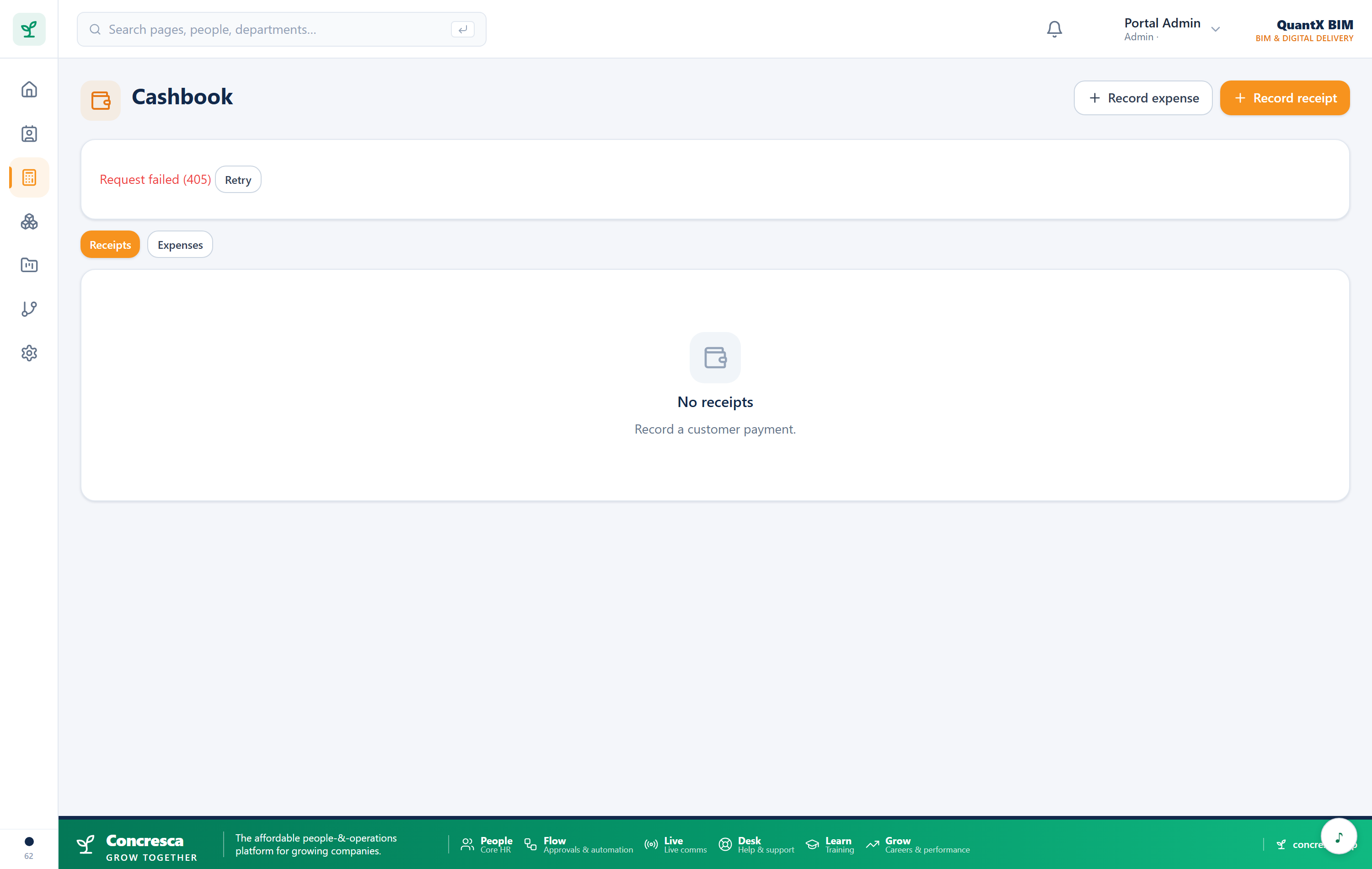Focus the search pages, people, departments field
The width and height of the screenshot is (1372, 869).
point(281,29)
